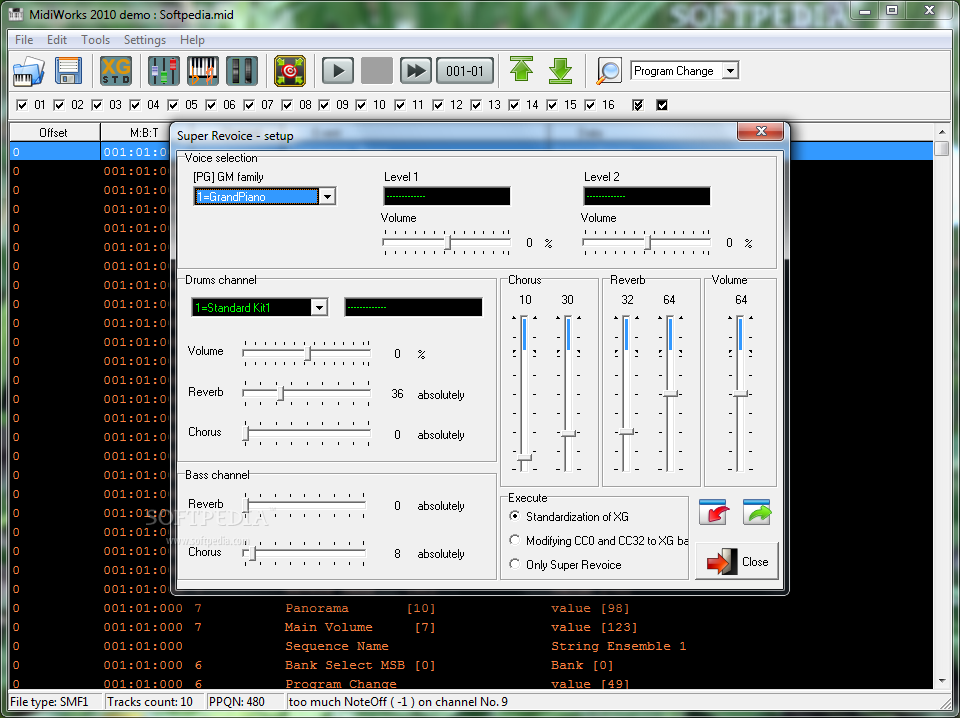960x718 pixels.
Task: Select Standardization of XG radio button
Action: [x=515, y=516]
